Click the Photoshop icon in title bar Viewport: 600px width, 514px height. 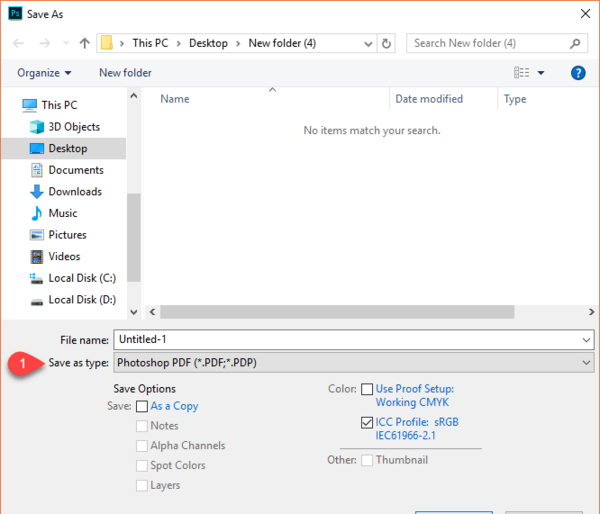(15, 14)
